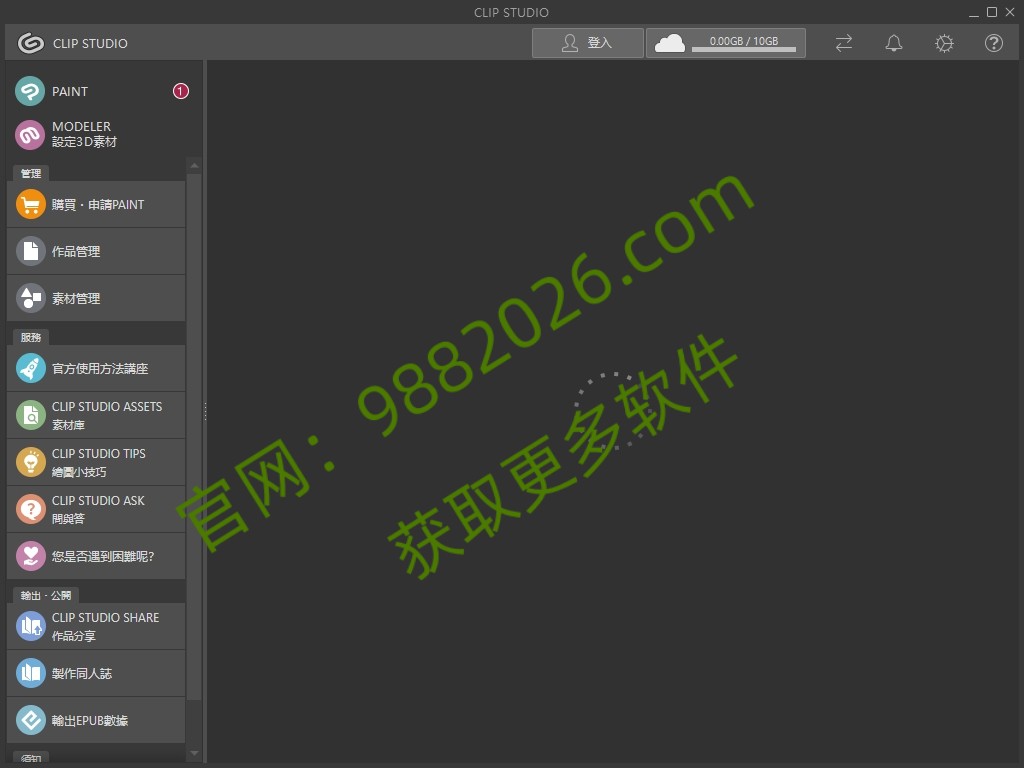The height and width of the screenshot is (768, 1024).
Task: Maximize the CLIP STUDIO window
Action: (x=991, y=12)
